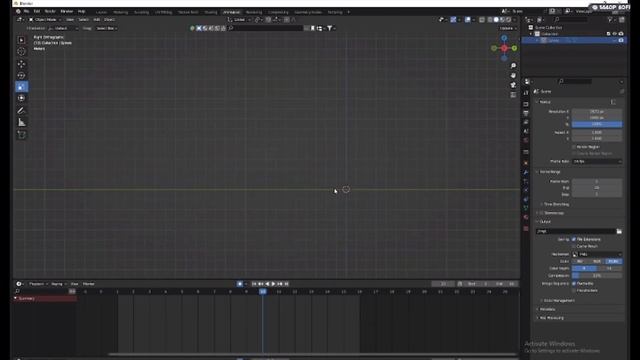Open Object Mode dropdown
Viewport: 640px width, 360px height.
(45, 20)
